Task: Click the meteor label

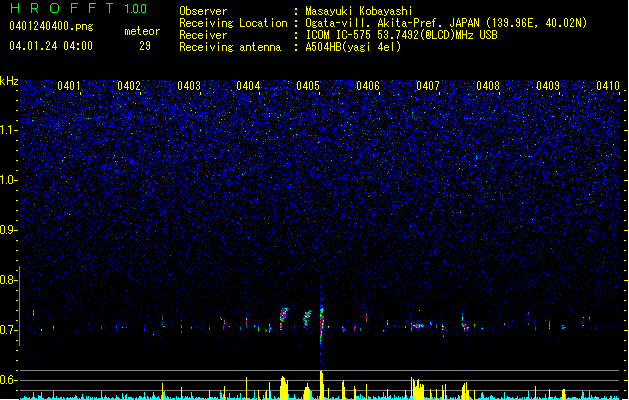Action: [142, 31]
